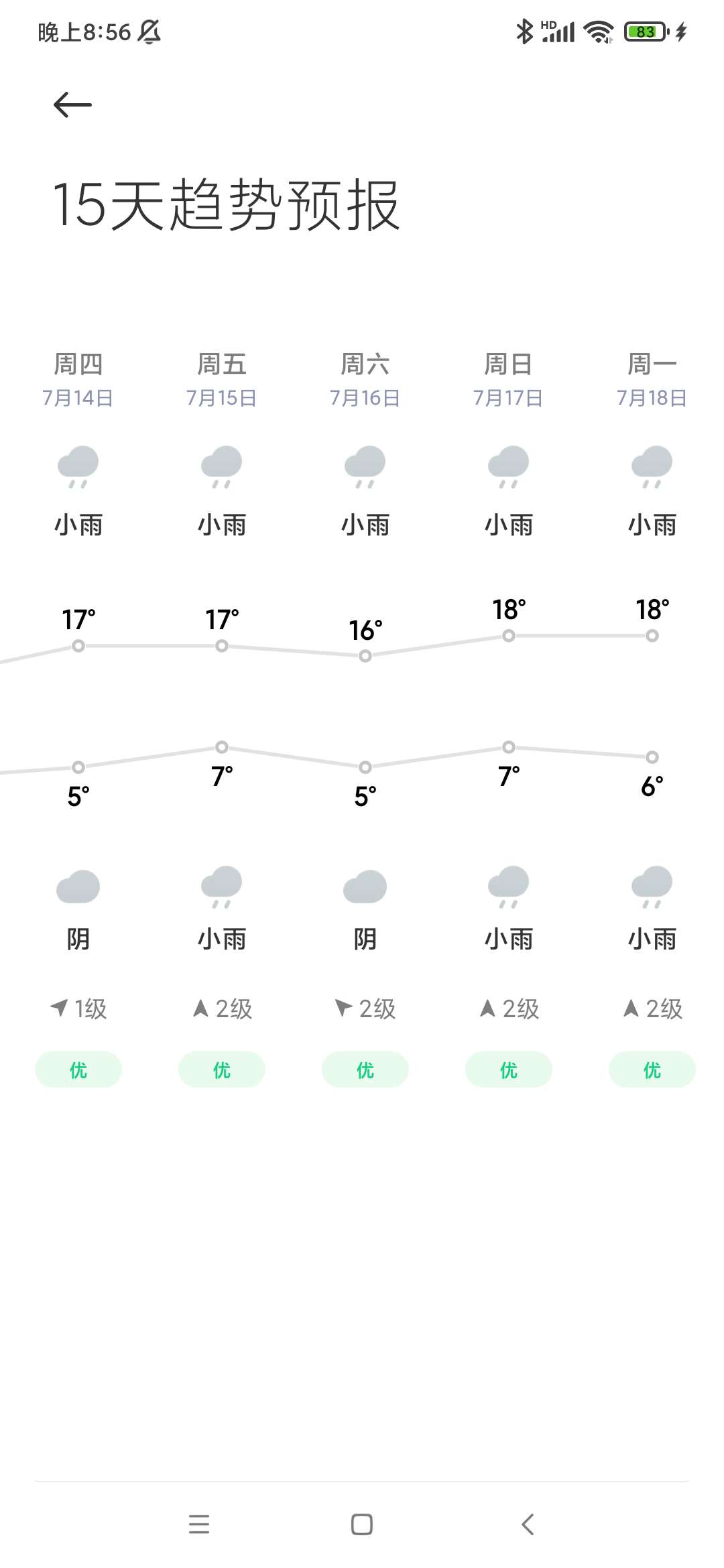Select the 周四 7月14日 day column header

(x=78, y=380)
